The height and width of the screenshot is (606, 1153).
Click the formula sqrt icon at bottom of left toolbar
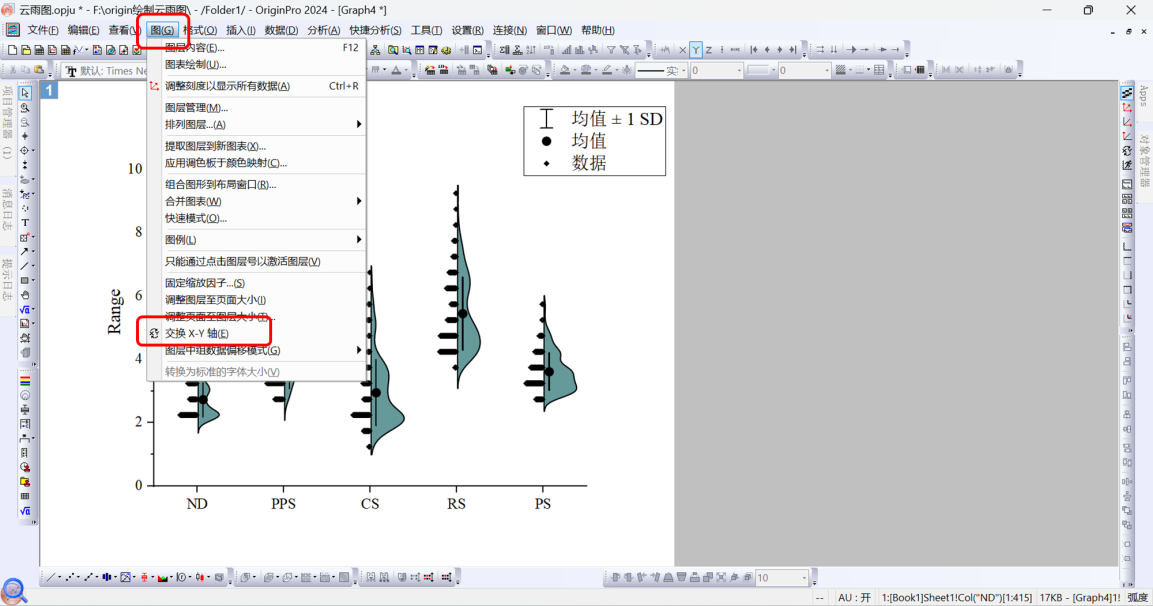[25, 510]
